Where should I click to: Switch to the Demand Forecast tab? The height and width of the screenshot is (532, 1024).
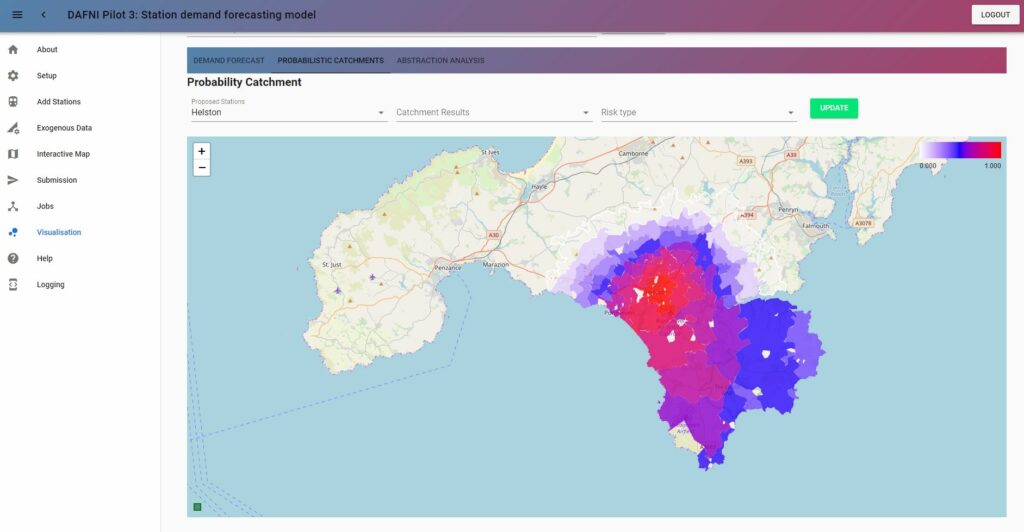[229, 61]
